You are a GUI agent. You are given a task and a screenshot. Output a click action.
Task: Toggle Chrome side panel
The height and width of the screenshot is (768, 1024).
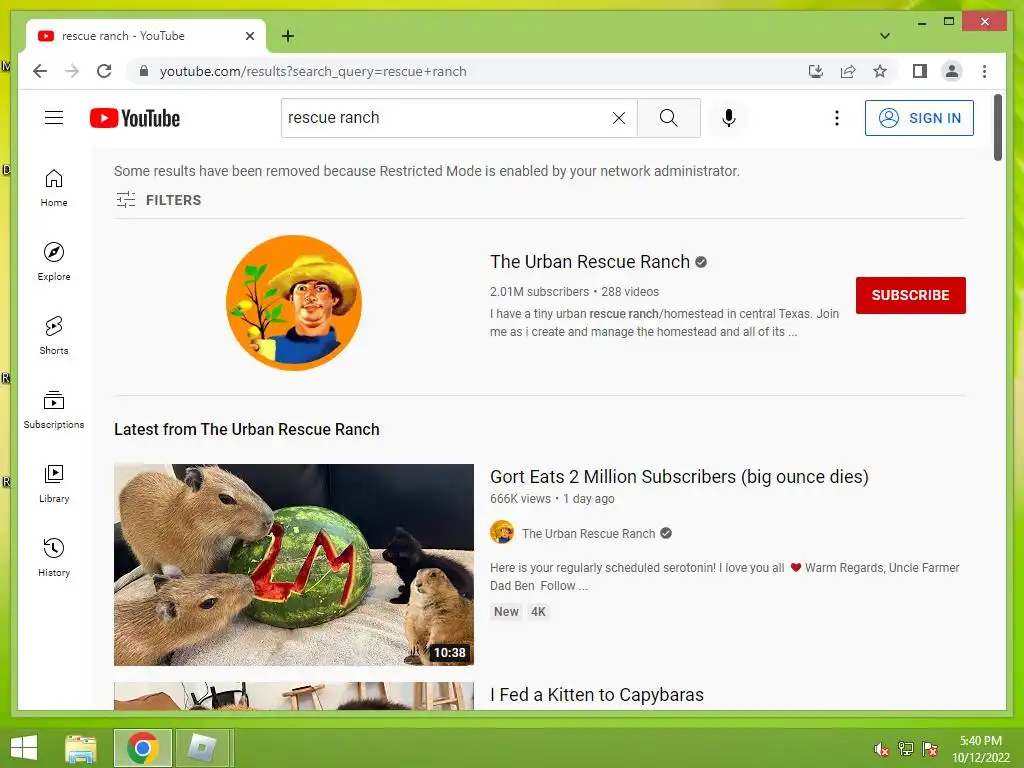920,71
